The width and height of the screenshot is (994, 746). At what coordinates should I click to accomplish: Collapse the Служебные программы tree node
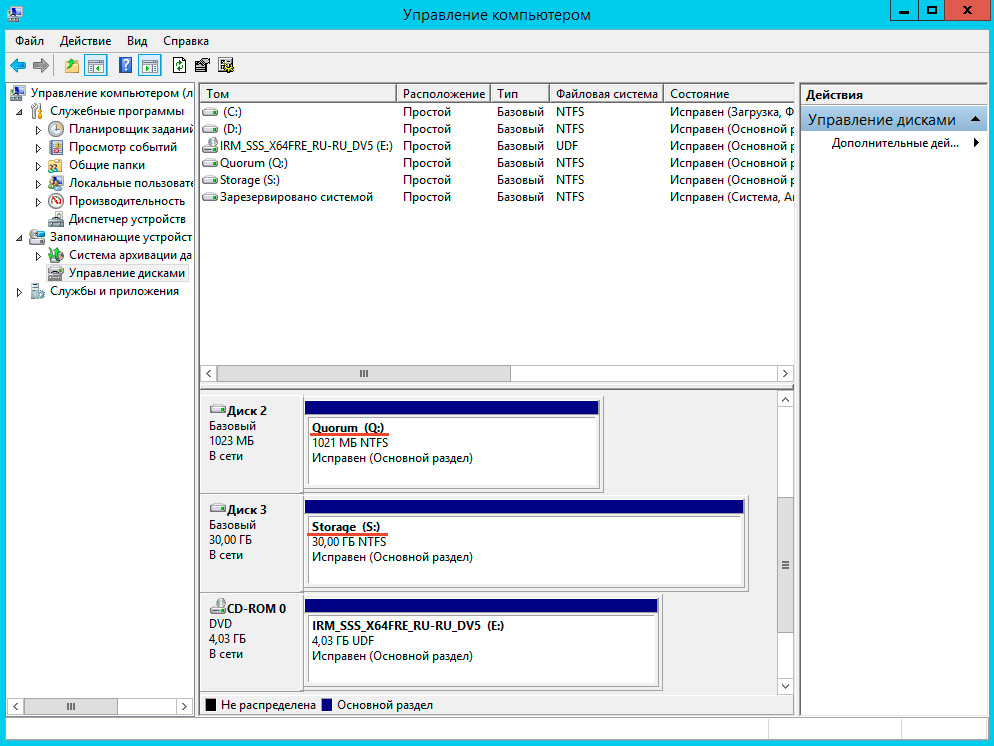(x=21, y=112)
